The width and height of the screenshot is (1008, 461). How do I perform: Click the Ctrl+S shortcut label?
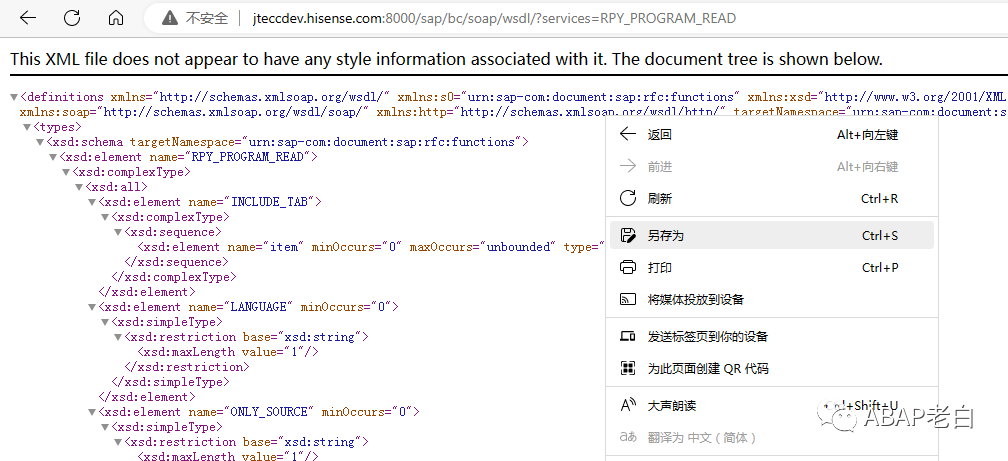point(880,236)
